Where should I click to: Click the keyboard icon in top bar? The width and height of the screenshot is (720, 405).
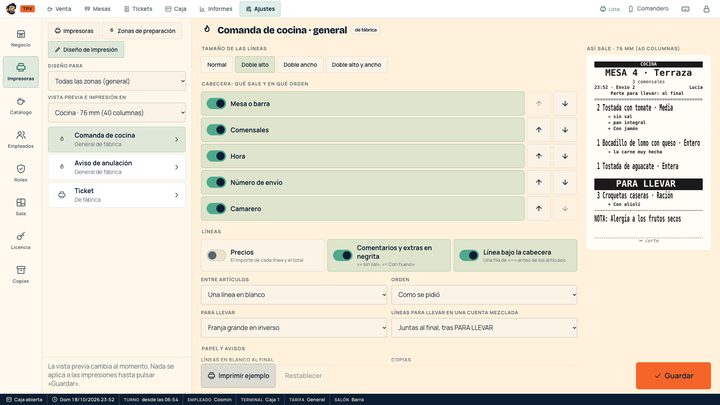[685, 9]
